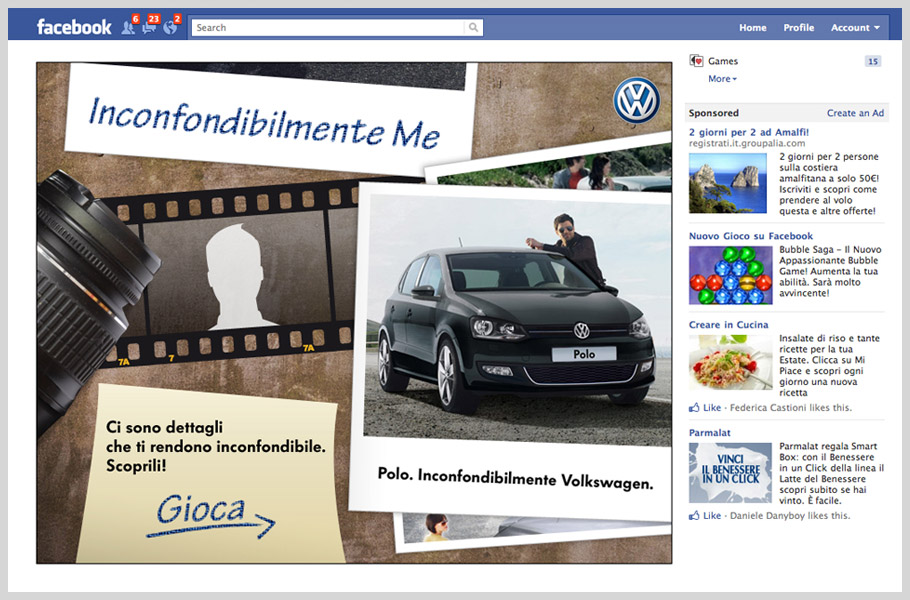Click 'Federica Castioni likes this' text
The height and width of the screenshot is (600, 910).
(x=790, y=408)
